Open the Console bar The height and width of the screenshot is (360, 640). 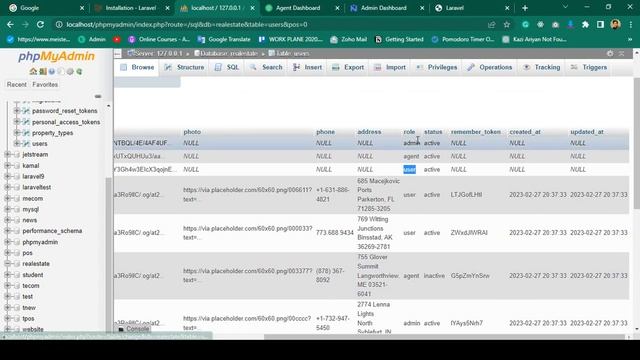tap(133, 329)
